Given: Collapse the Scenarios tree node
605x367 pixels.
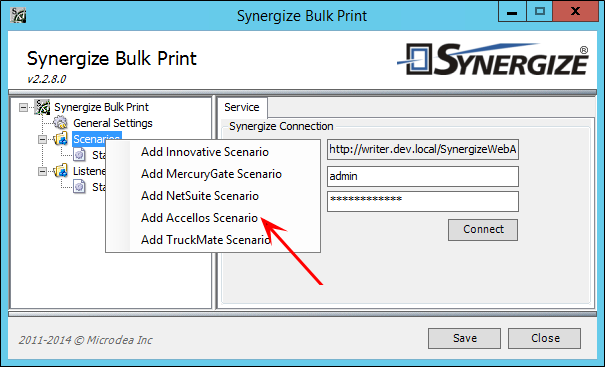Looking at the screenshot, I should tap(42, 139).
